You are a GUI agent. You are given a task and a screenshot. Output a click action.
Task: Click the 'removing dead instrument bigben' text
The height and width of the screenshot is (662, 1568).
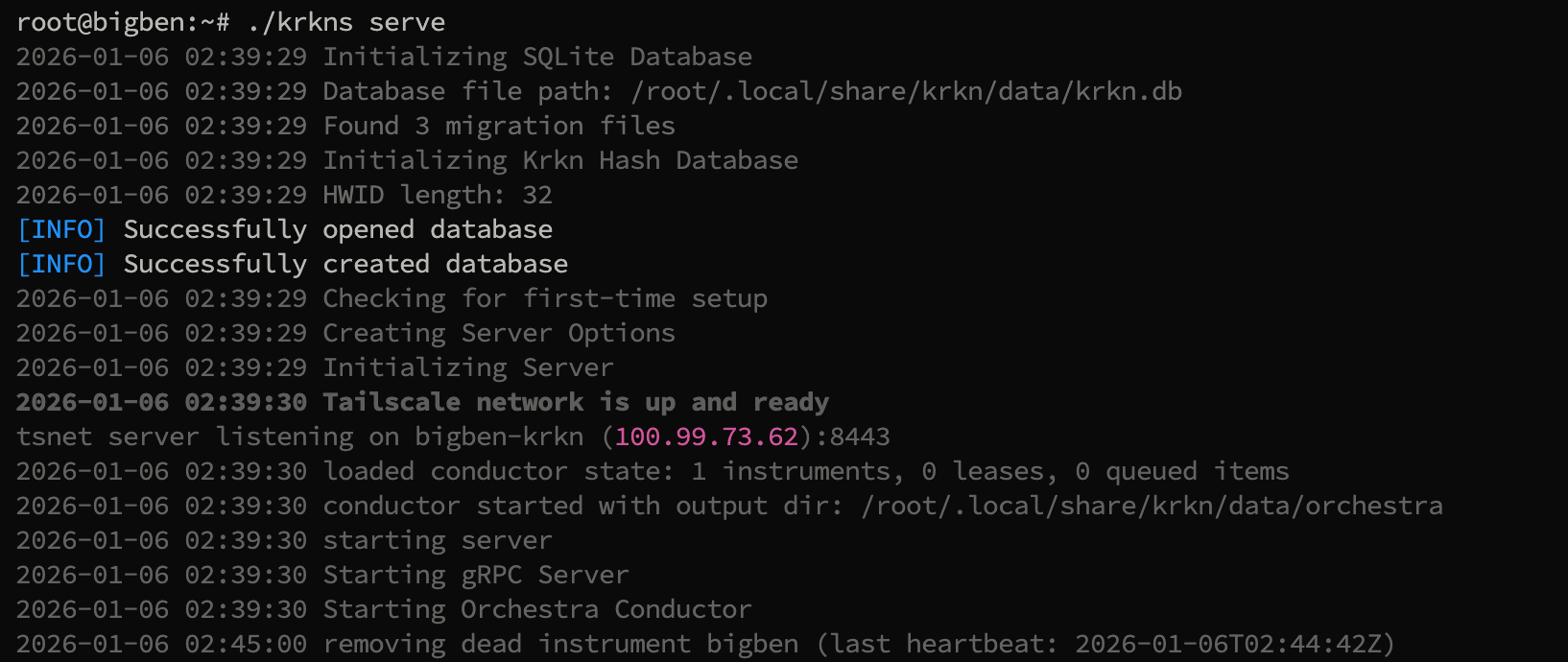coord(560,644)
